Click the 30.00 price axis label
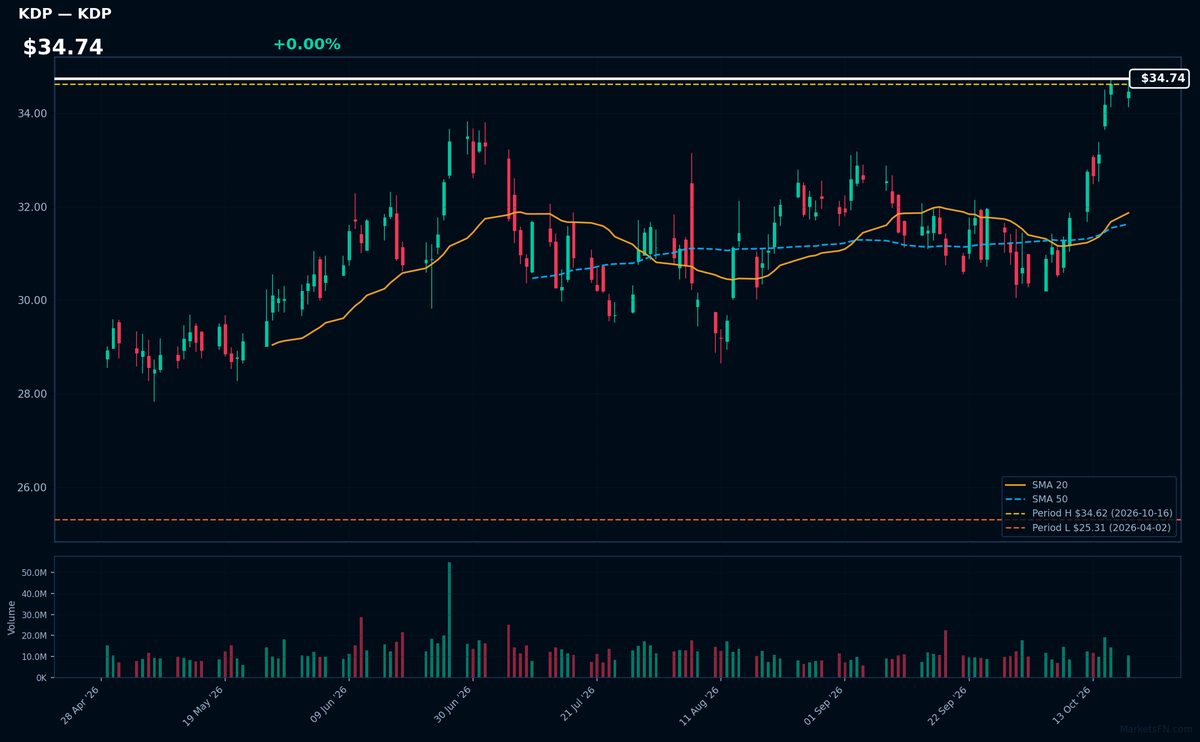Image resolution: width=1200 pixels, height=742 pixels. pyautogui.click(x=34, y=301)
